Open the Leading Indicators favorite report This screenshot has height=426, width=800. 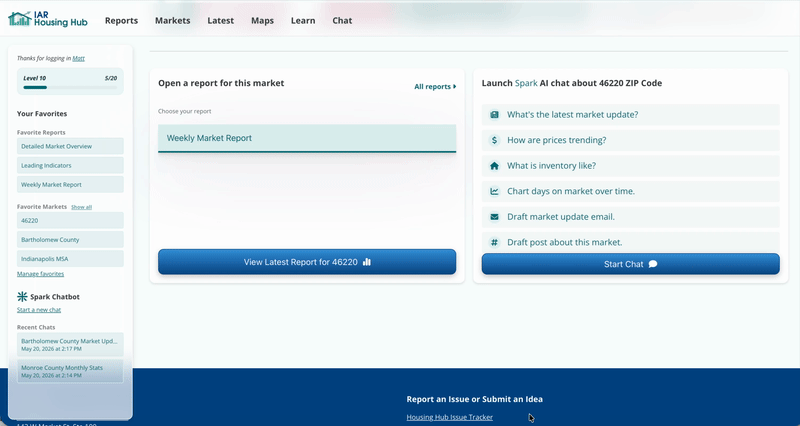[x=70, y=165]
